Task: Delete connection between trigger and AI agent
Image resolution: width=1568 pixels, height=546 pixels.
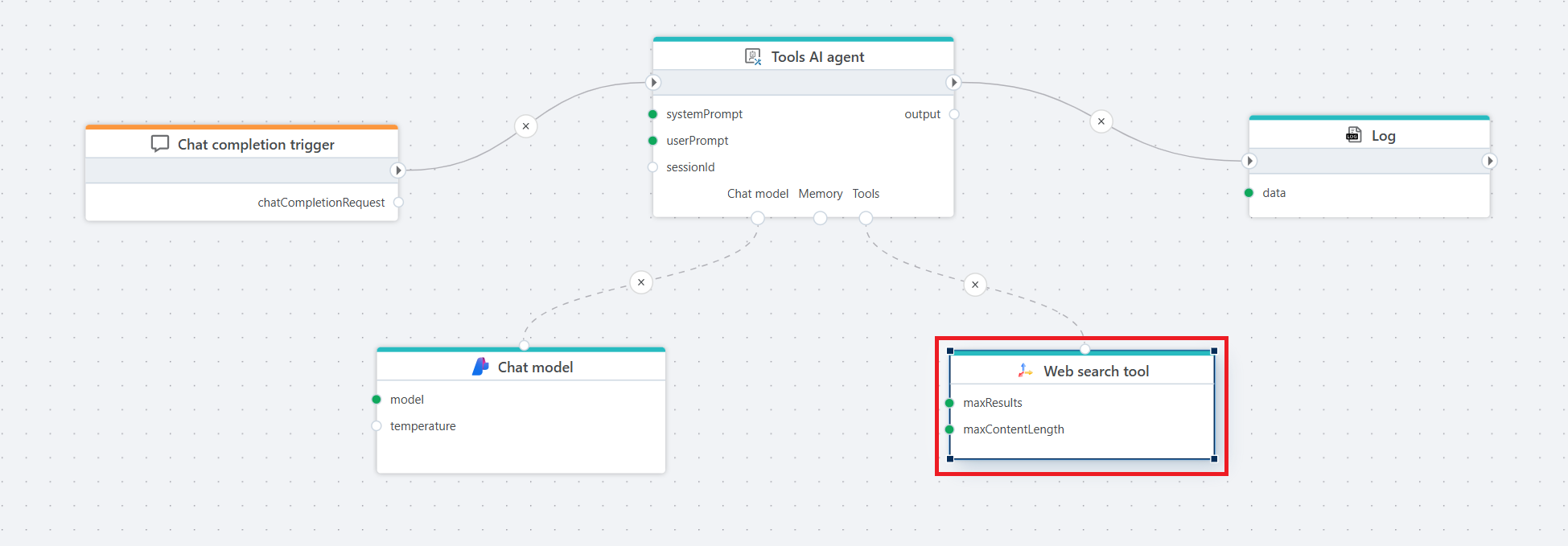Action: coord(525,126)
